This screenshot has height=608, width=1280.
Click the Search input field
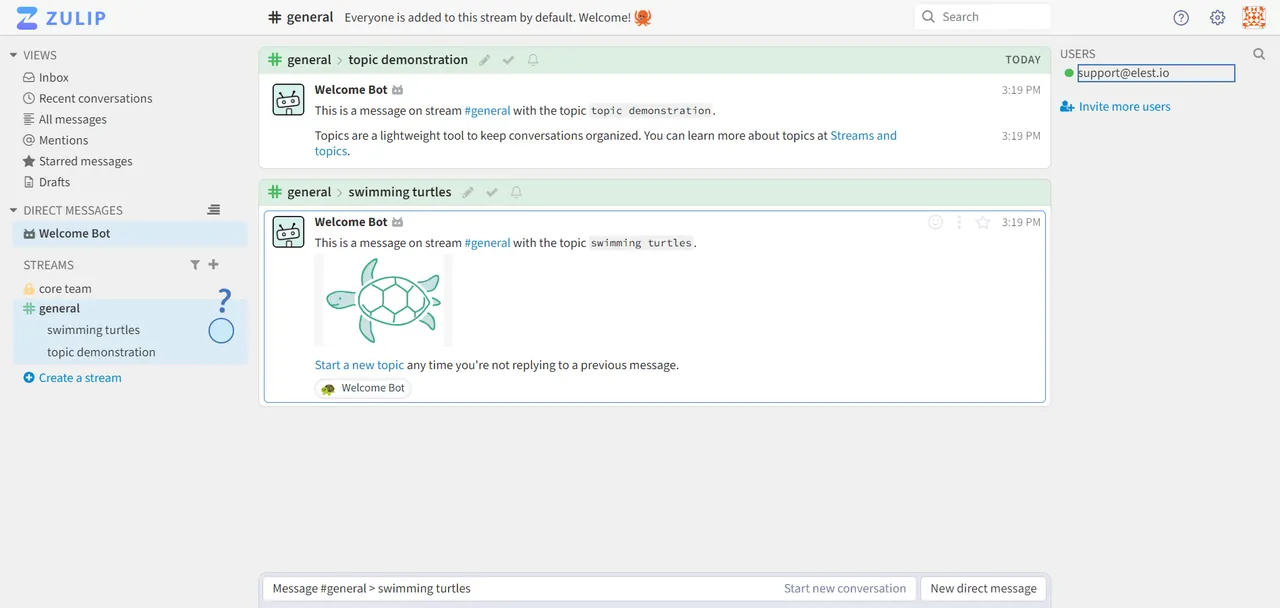[x=982, y=17]
